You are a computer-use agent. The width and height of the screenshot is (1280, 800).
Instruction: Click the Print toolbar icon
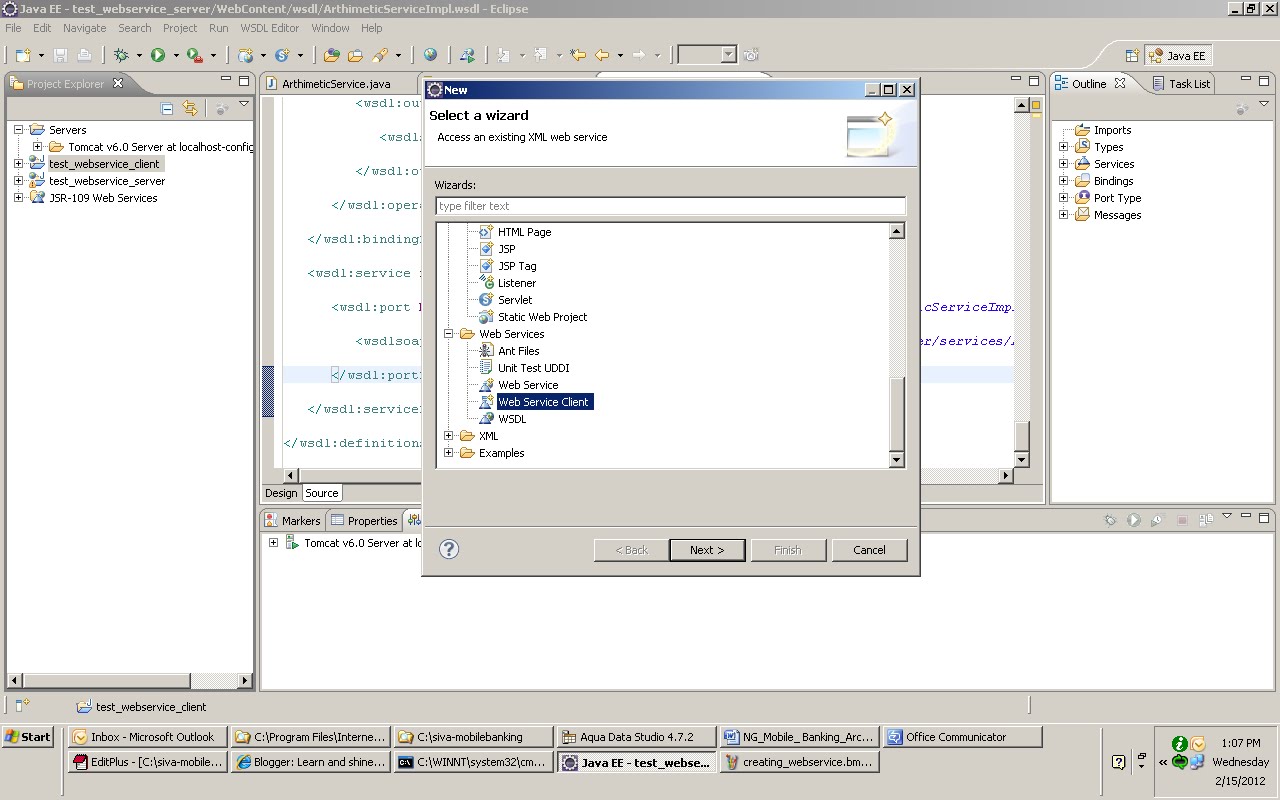point(85,56)
